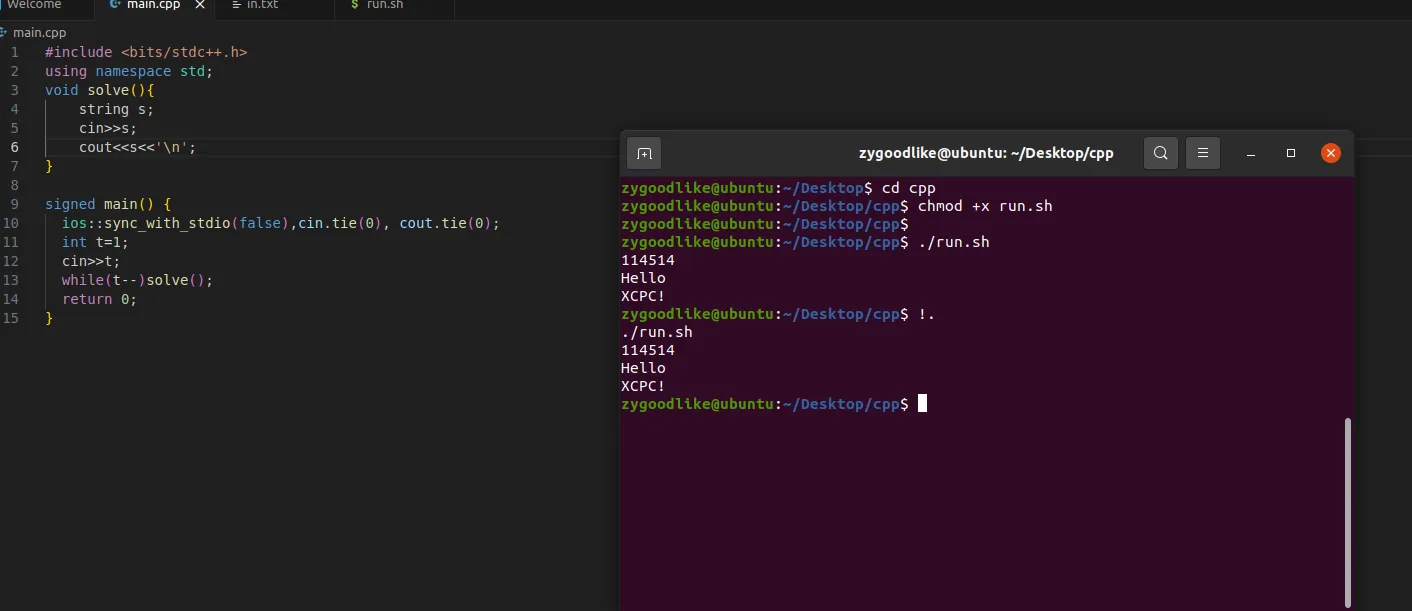Close the terminal window
This screenshot has width=1412, height=611.
pos(1330,153)
